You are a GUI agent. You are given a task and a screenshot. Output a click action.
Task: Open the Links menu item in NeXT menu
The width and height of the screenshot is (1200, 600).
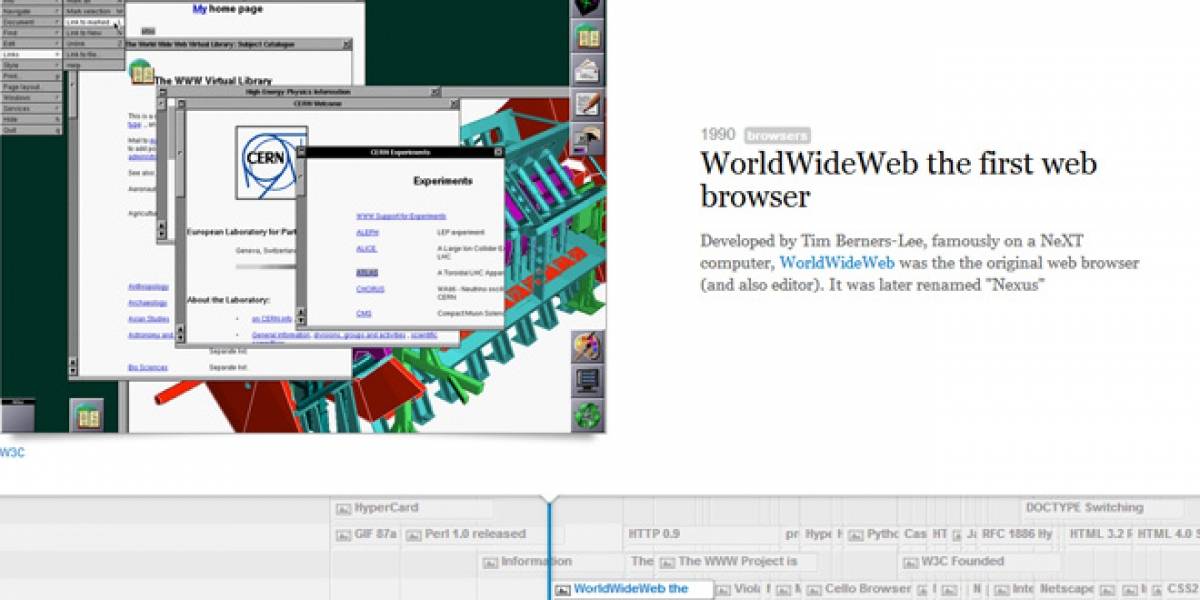tap(31, 54)
